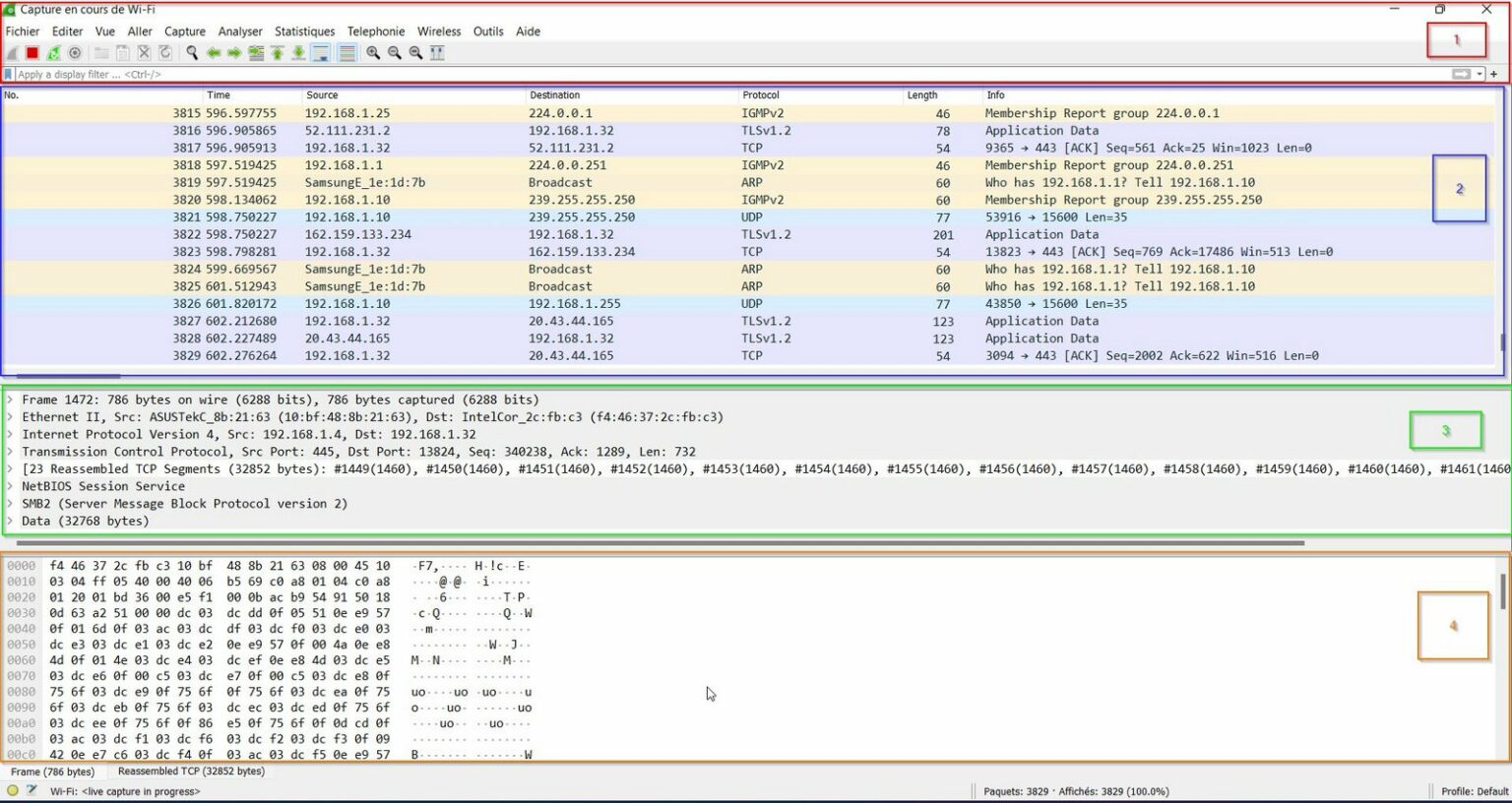This screenshot has width=1512, height=803.
Task: Open the Statistiques menu
Action: click(x=304, y=31)
